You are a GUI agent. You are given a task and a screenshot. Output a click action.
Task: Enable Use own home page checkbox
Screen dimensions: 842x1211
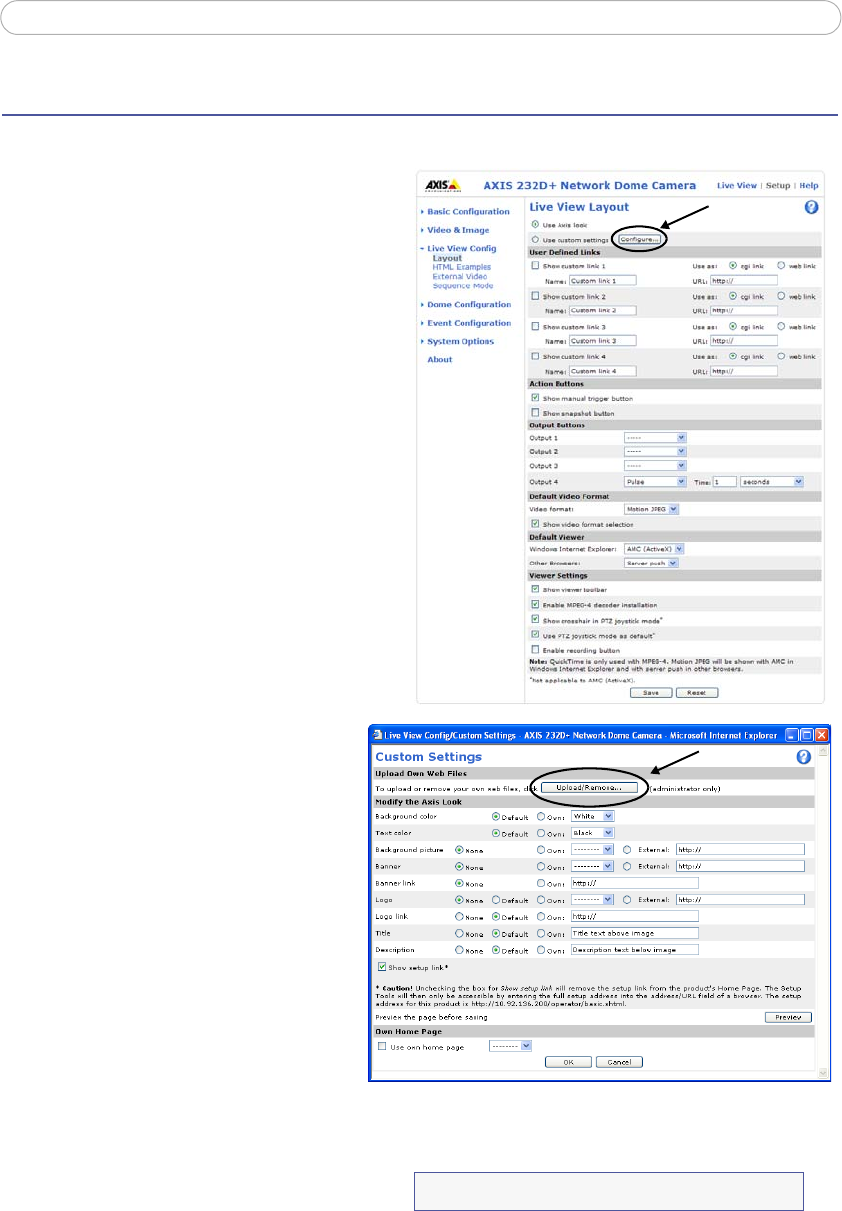coord(382,1046)
